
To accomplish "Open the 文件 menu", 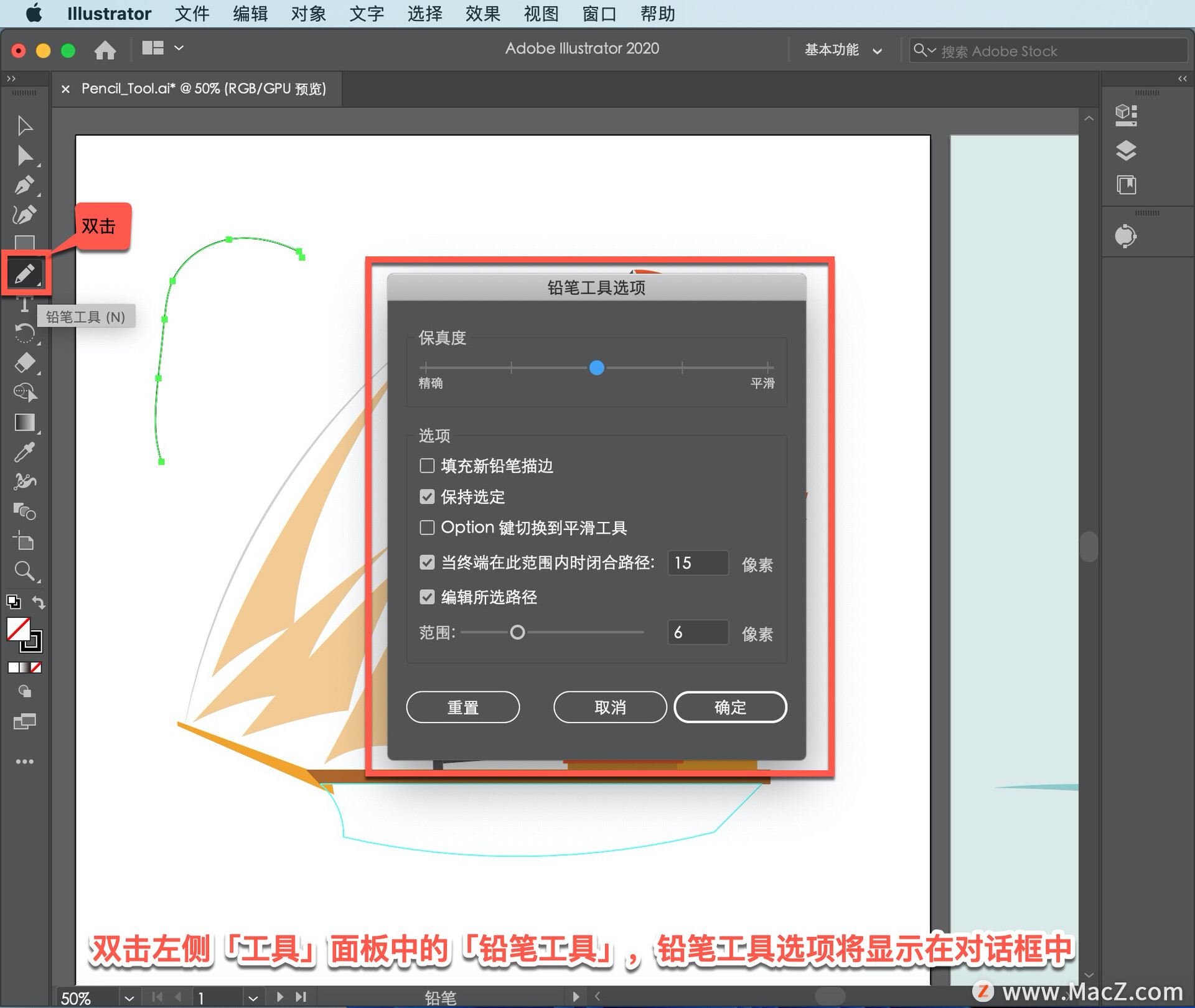I will click(x=192, y=14).
